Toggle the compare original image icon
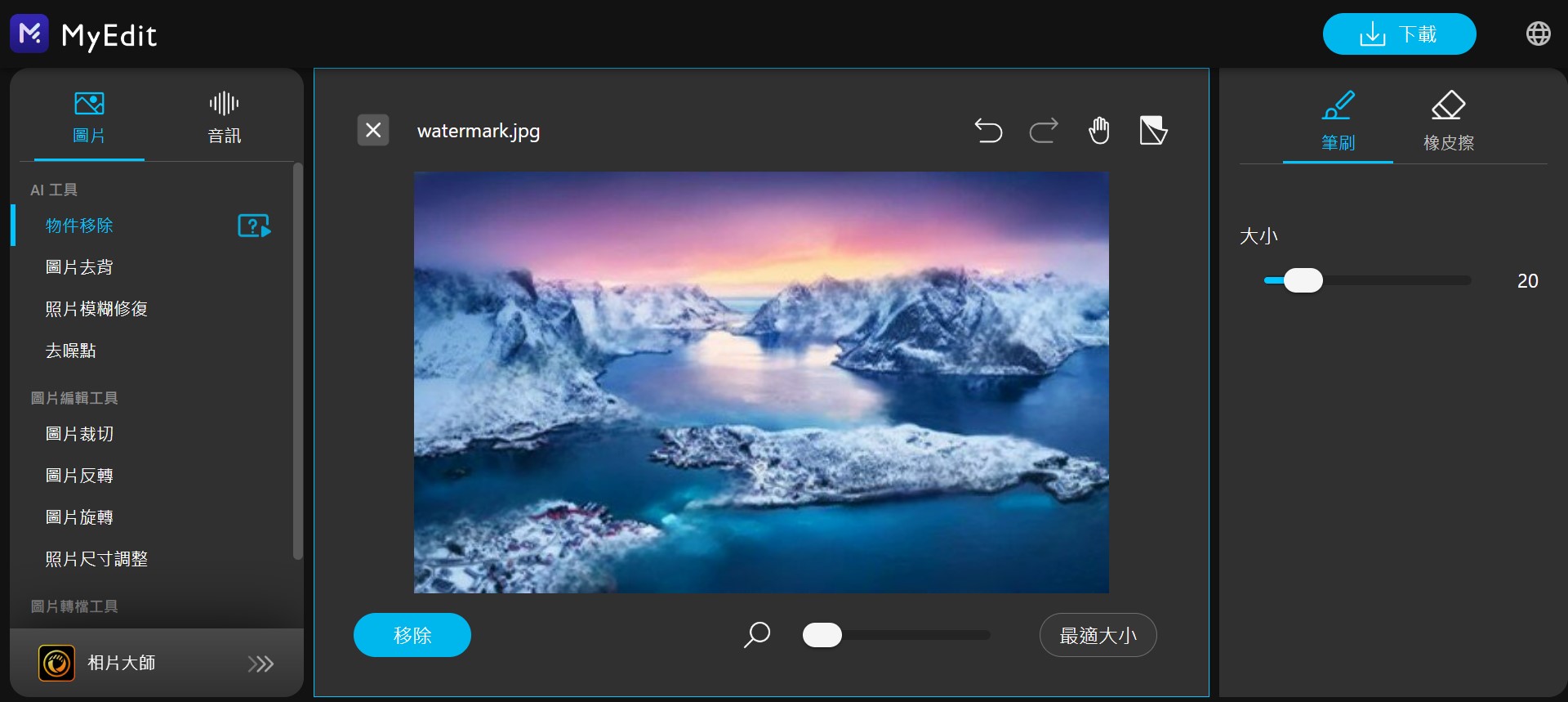The image size is (1568, 702). 1153,131
